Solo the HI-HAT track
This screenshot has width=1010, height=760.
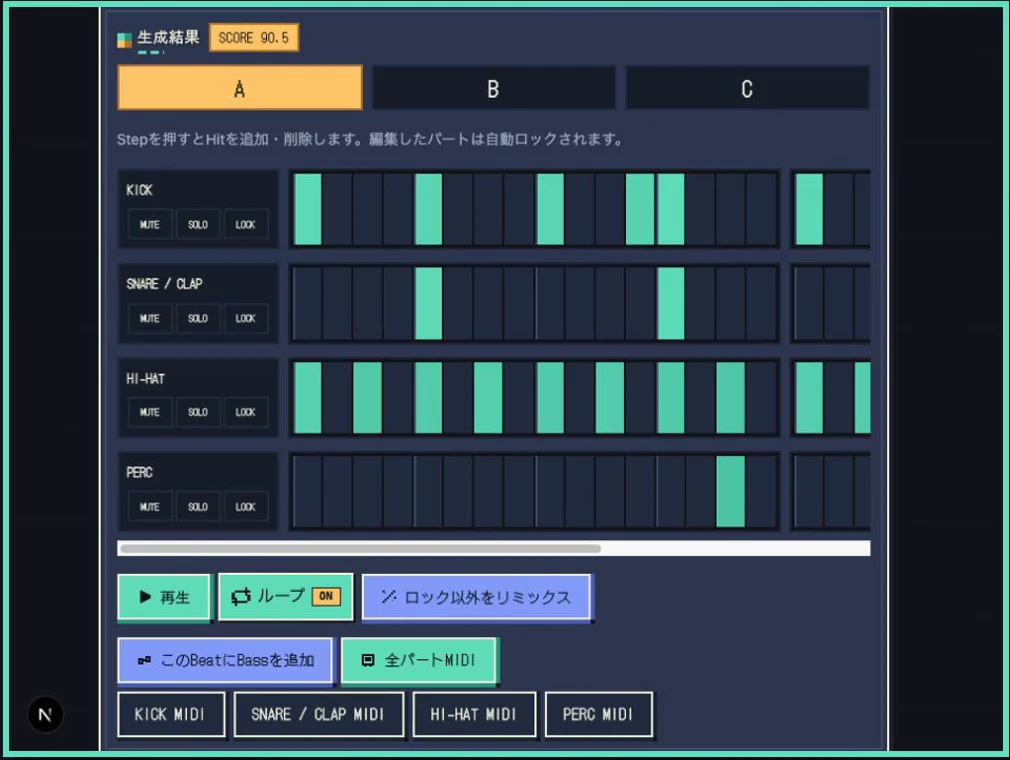[198, 412]
